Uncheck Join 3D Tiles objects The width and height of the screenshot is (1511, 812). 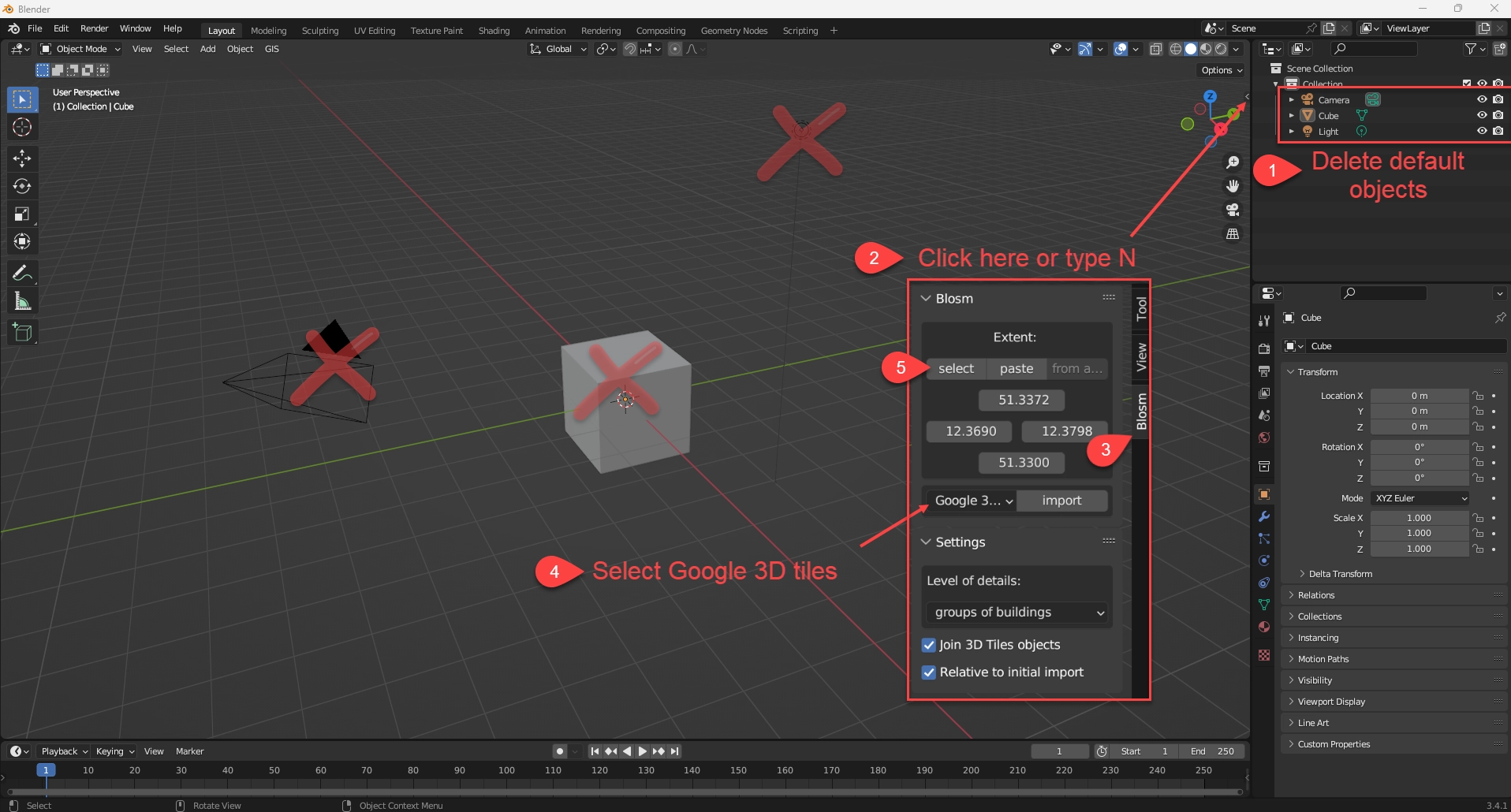(929, 645)
